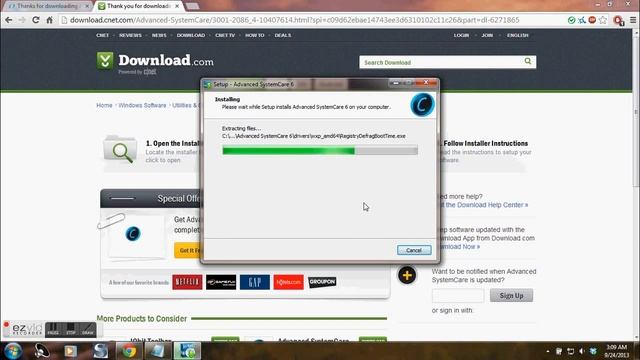Screen dimensions: 640x360
Task: Bookmark this page with the star icon
Action: (x=603, y=20)
